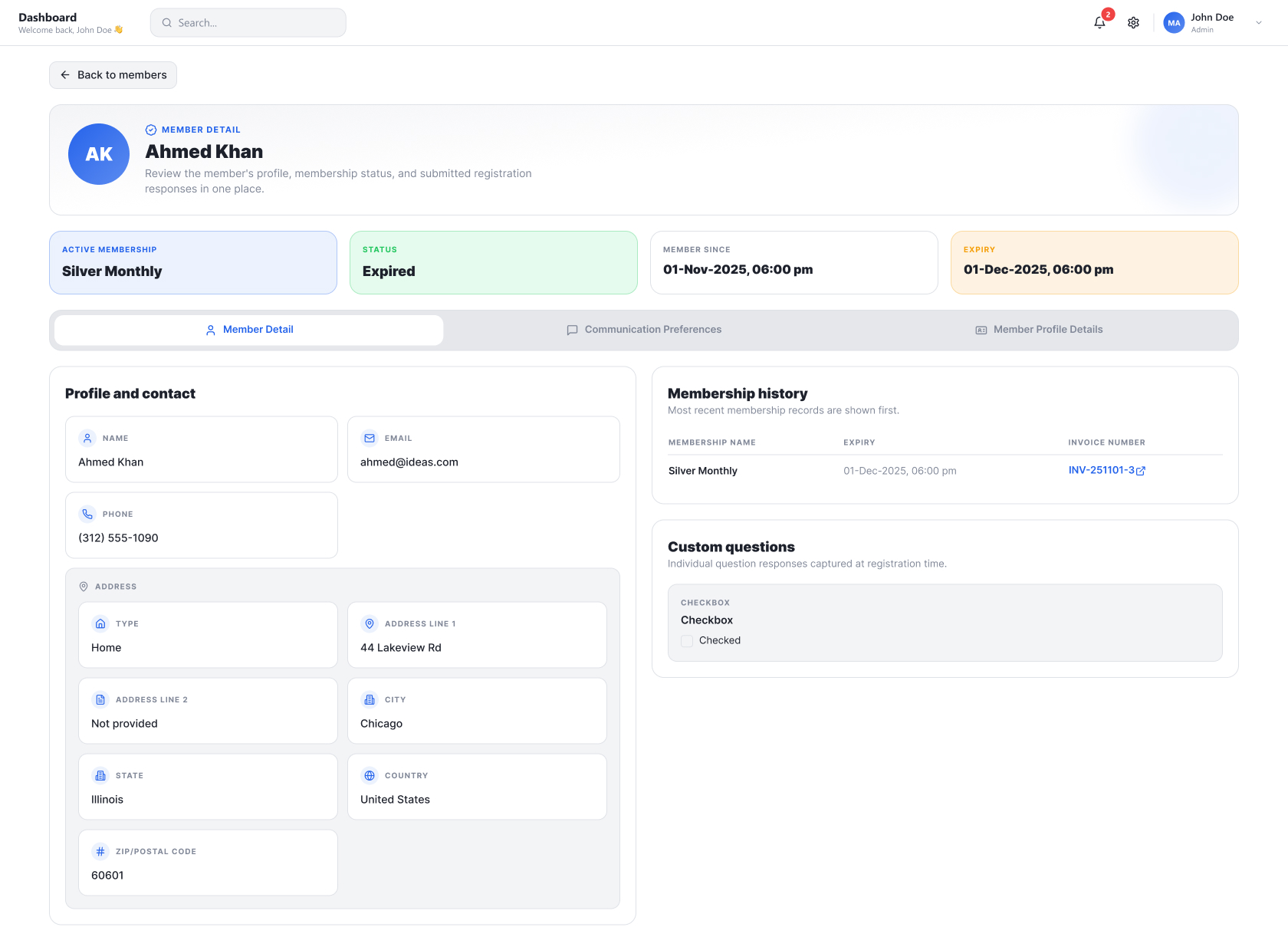The width and height of the screenshot is (1288, 937).
Task: Click the envelope icon in the Email card
Action: [370, 438]
